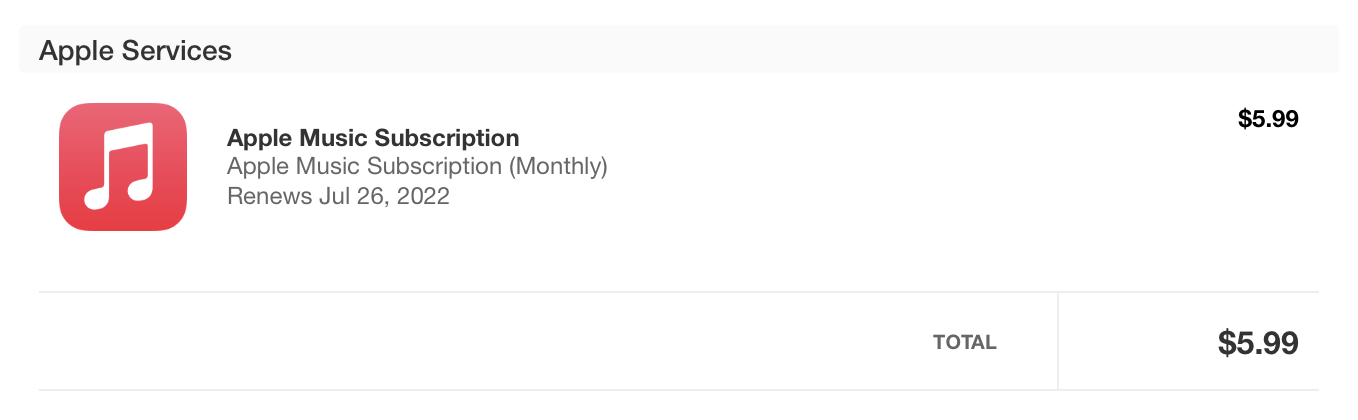
Task: Select the $5.99 item price at top right
Action: click(x=1267, y=119)
